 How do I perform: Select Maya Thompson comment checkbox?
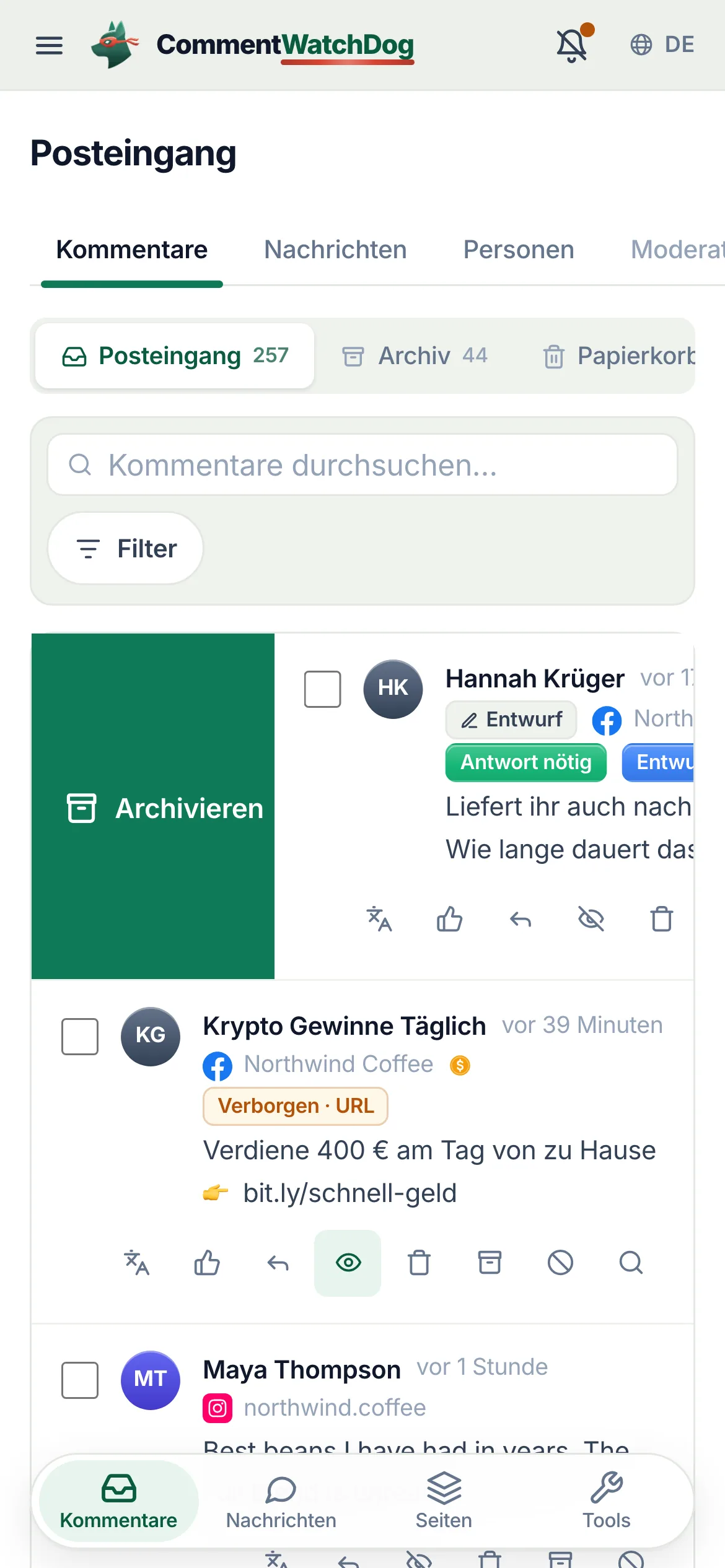80,1380
